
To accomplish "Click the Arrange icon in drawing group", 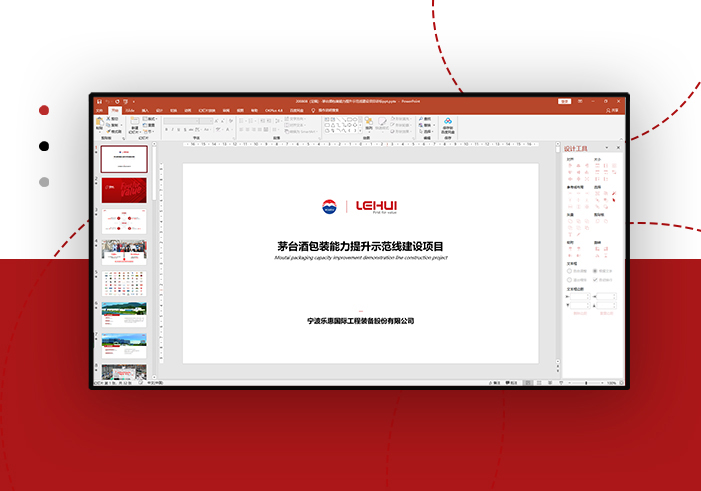I will click(x=369, y=123).
